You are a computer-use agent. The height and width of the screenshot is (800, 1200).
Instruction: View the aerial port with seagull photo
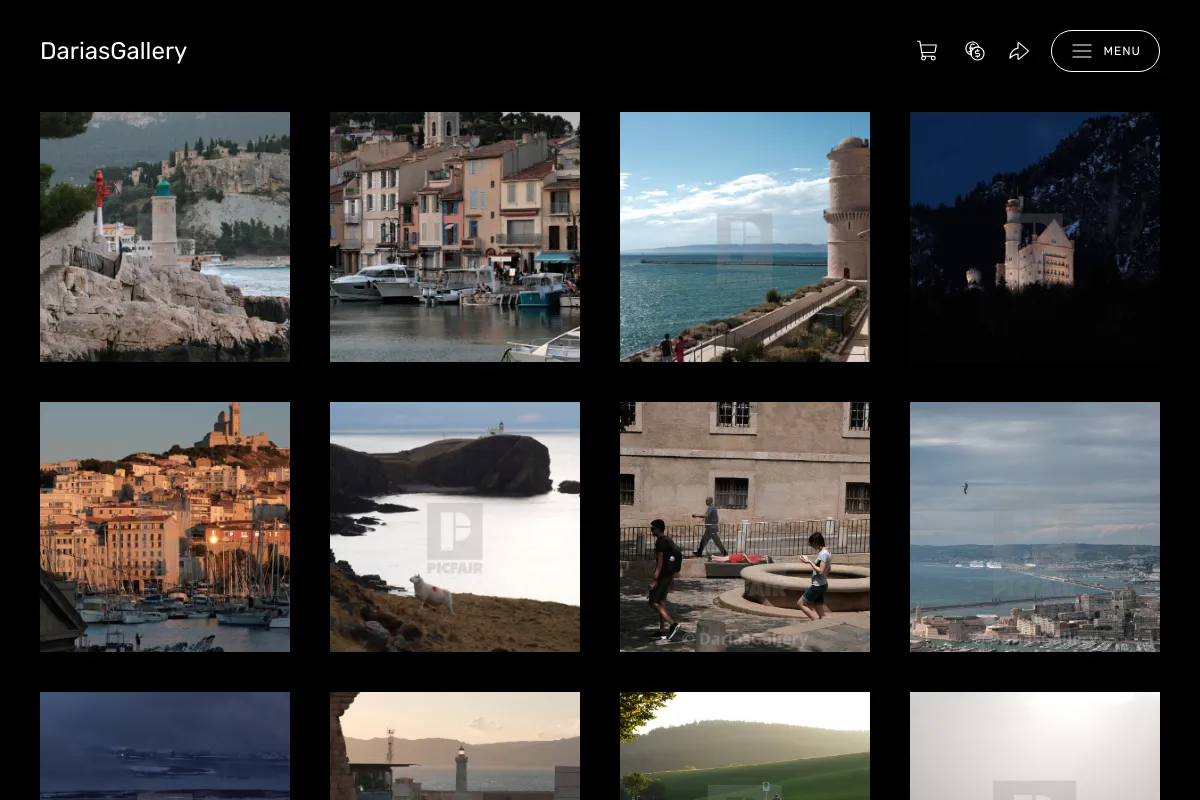(1035, 527)
